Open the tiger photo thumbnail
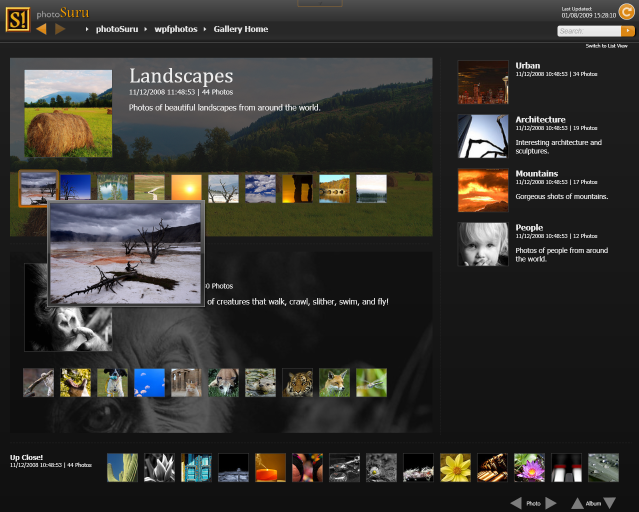The width and height of the screenshot is (639, 512). tap(297, 382)
